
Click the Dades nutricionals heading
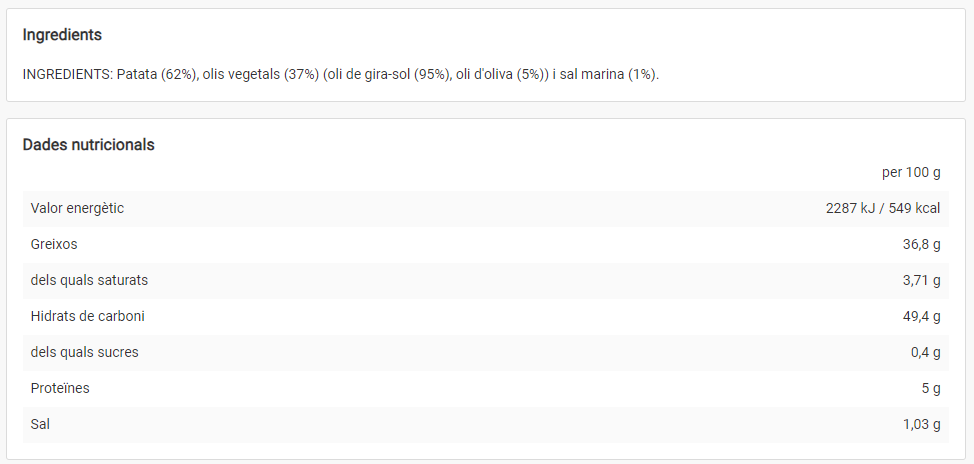tap(88, 144)
